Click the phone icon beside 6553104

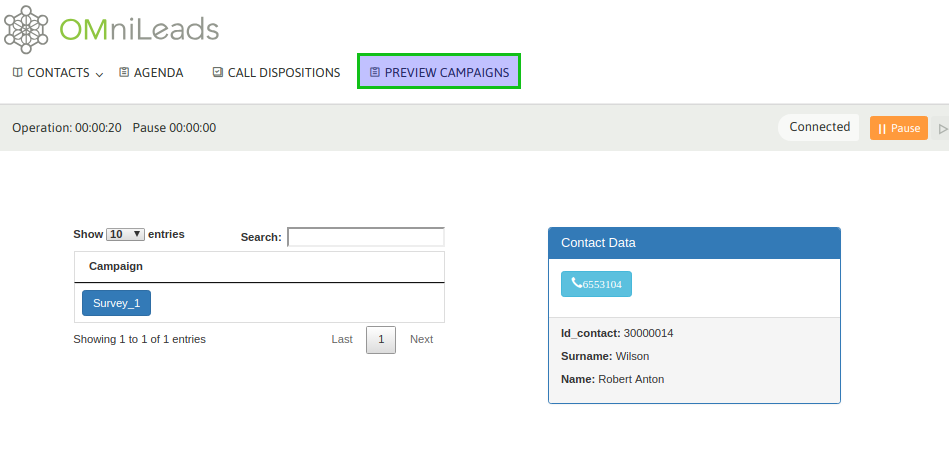(576, 284)
